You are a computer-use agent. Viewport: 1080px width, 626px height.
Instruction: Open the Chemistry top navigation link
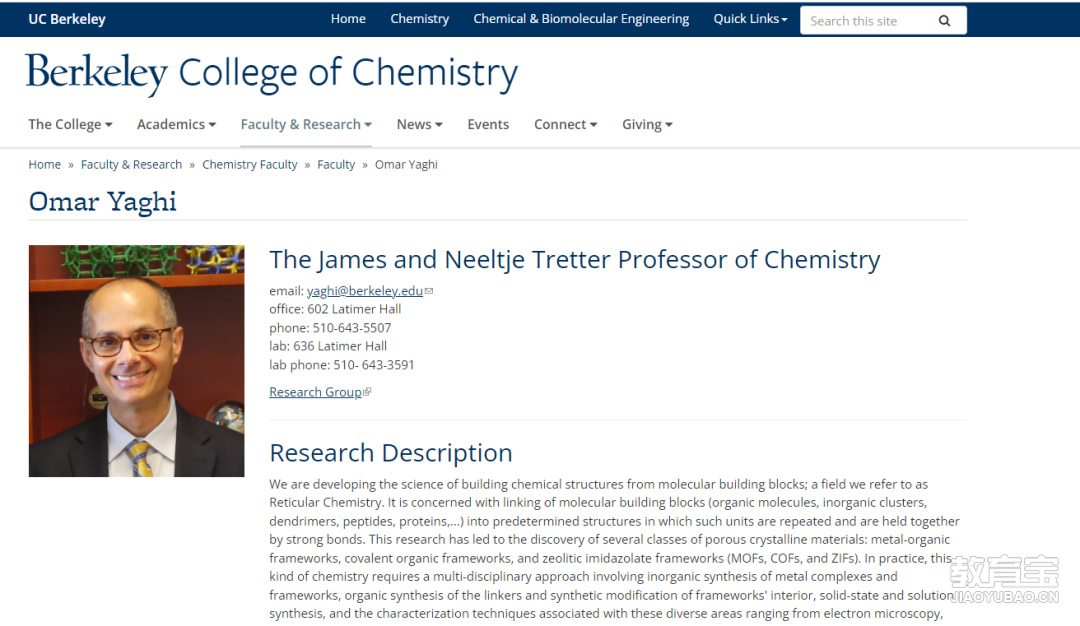(x=419, y=19)
